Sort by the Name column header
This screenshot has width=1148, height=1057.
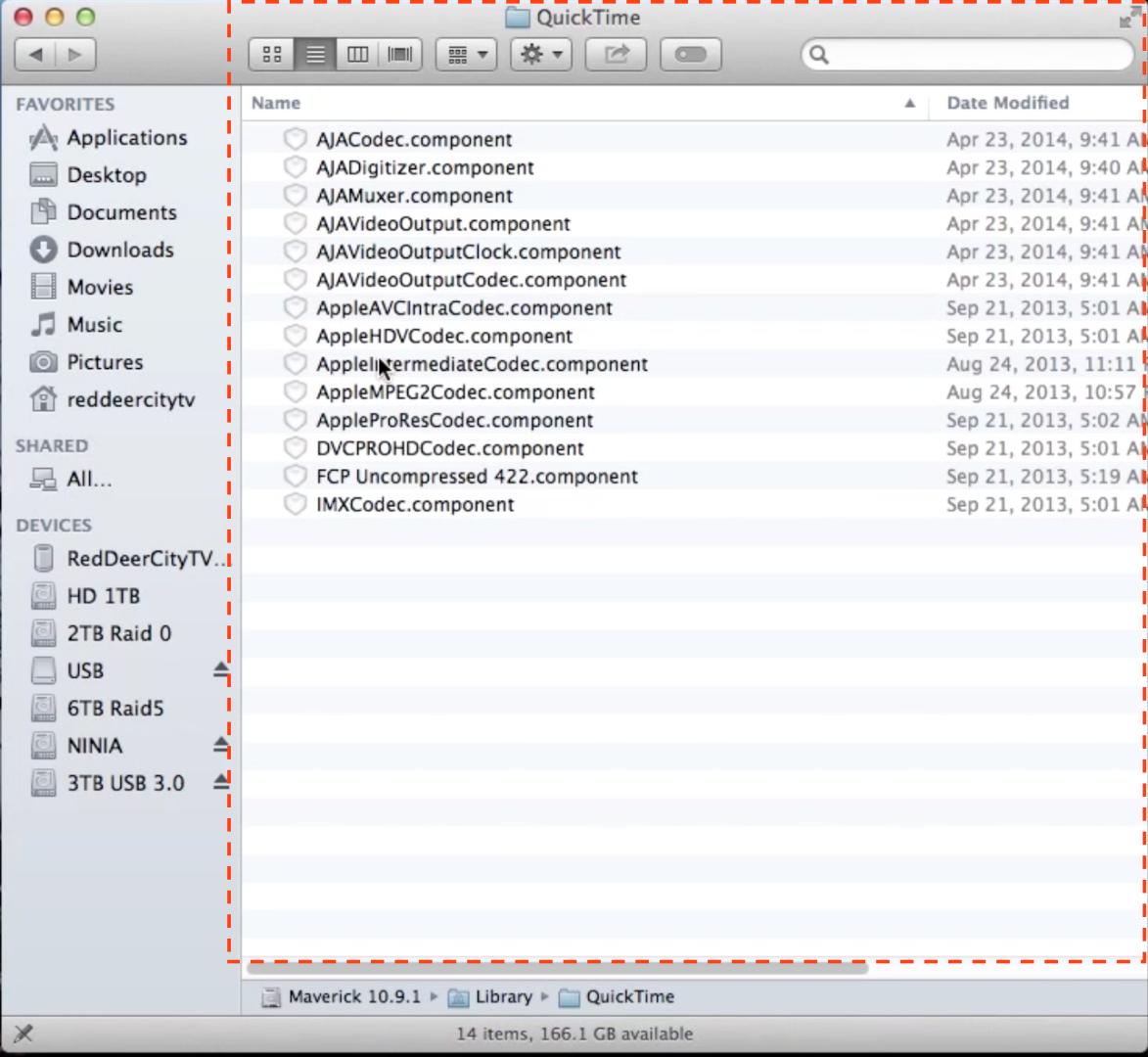pos(585,103)
